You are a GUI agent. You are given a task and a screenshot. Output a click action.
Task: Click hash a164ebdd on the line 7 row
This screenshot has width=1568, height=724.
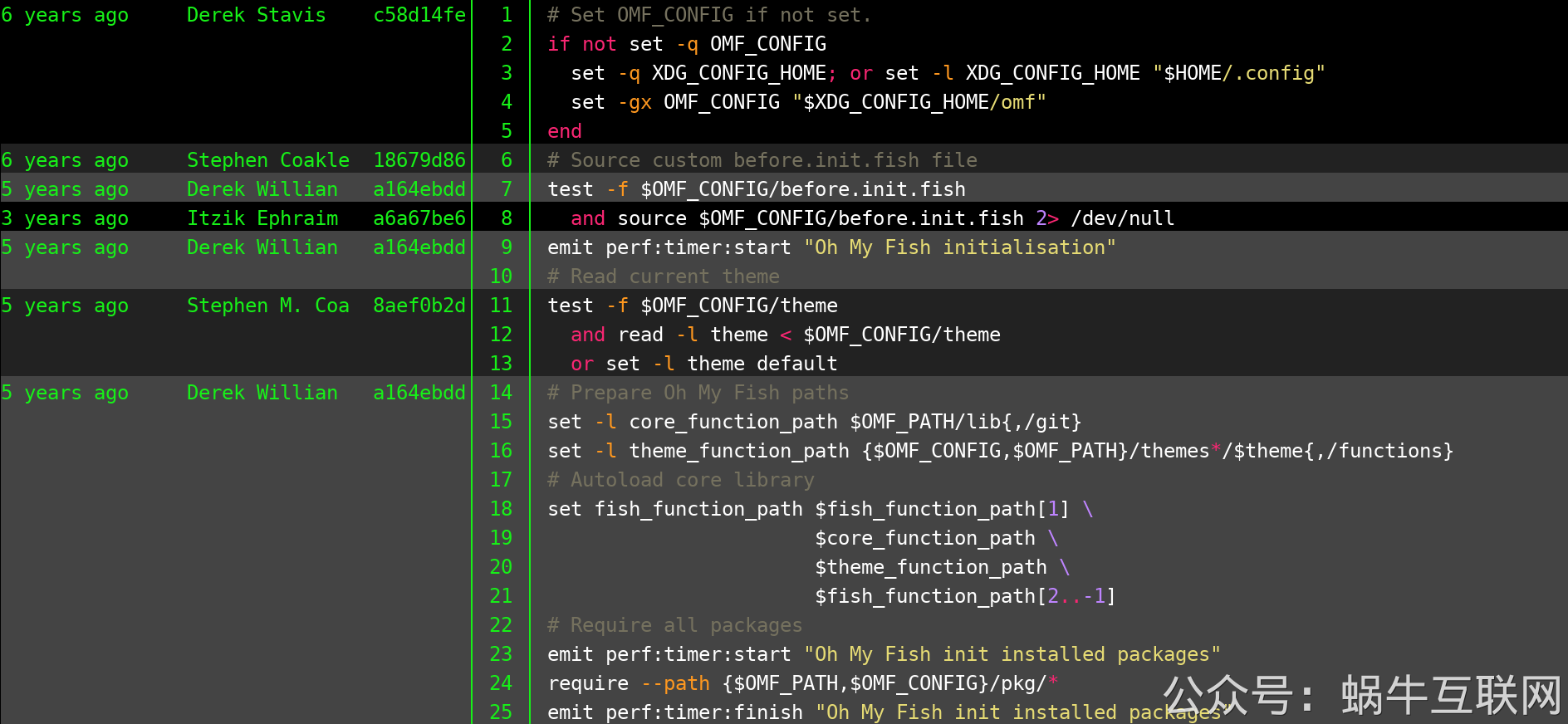[419, 189]
